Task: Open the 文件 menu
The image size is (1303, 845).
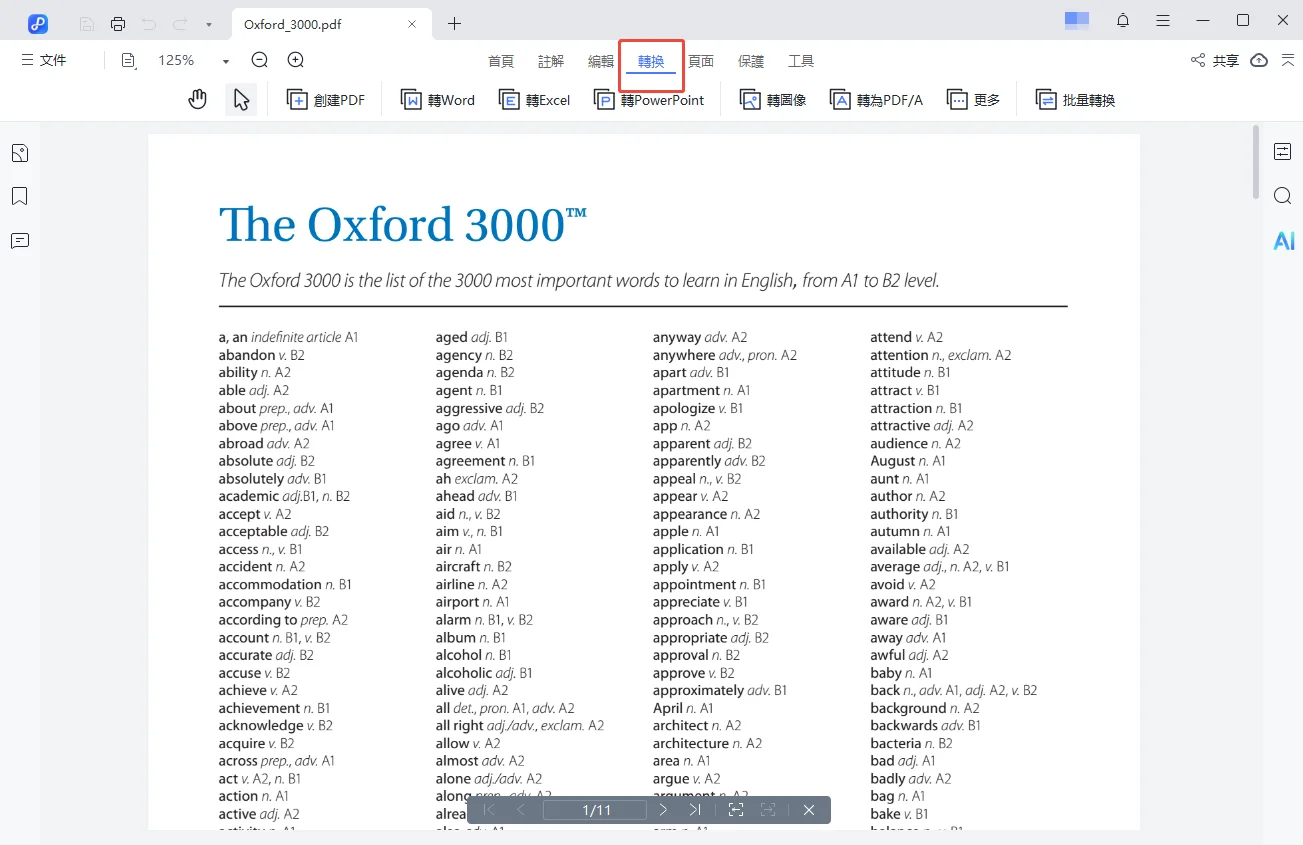Action: [x=44, y=60]
